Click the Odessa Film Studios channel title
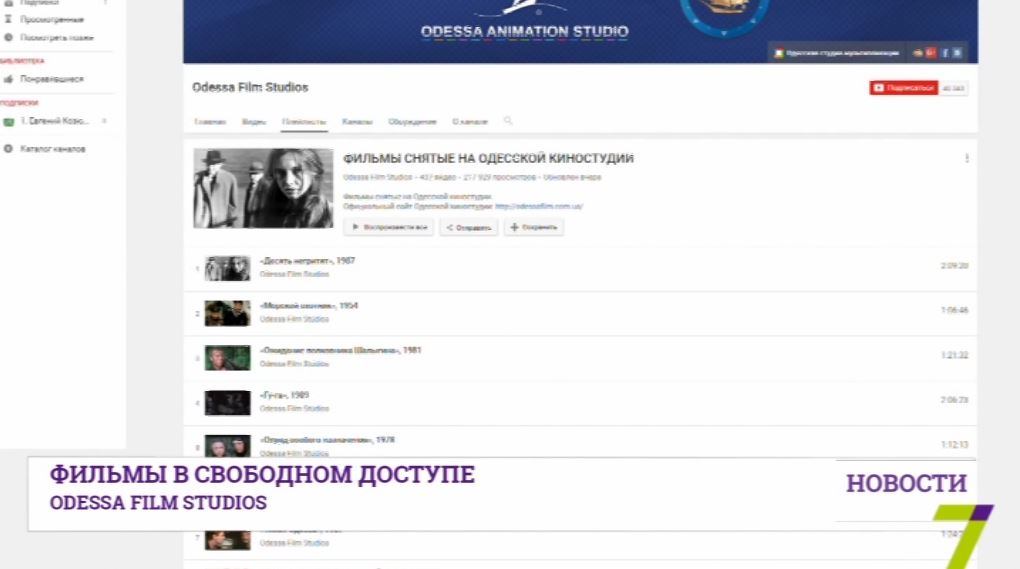Viewport: 1020px width, 569px height. (x=250, y=87)
